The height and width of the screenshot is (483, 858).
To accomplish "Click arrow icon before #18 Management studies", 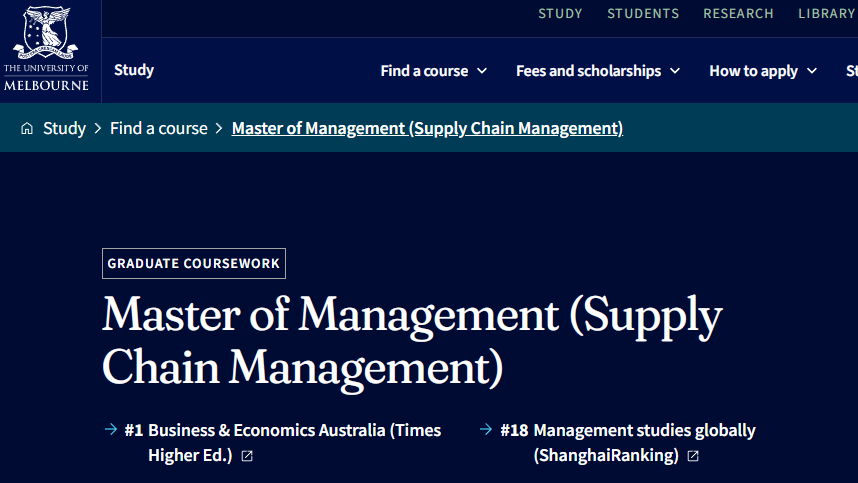I will point(486,430).
